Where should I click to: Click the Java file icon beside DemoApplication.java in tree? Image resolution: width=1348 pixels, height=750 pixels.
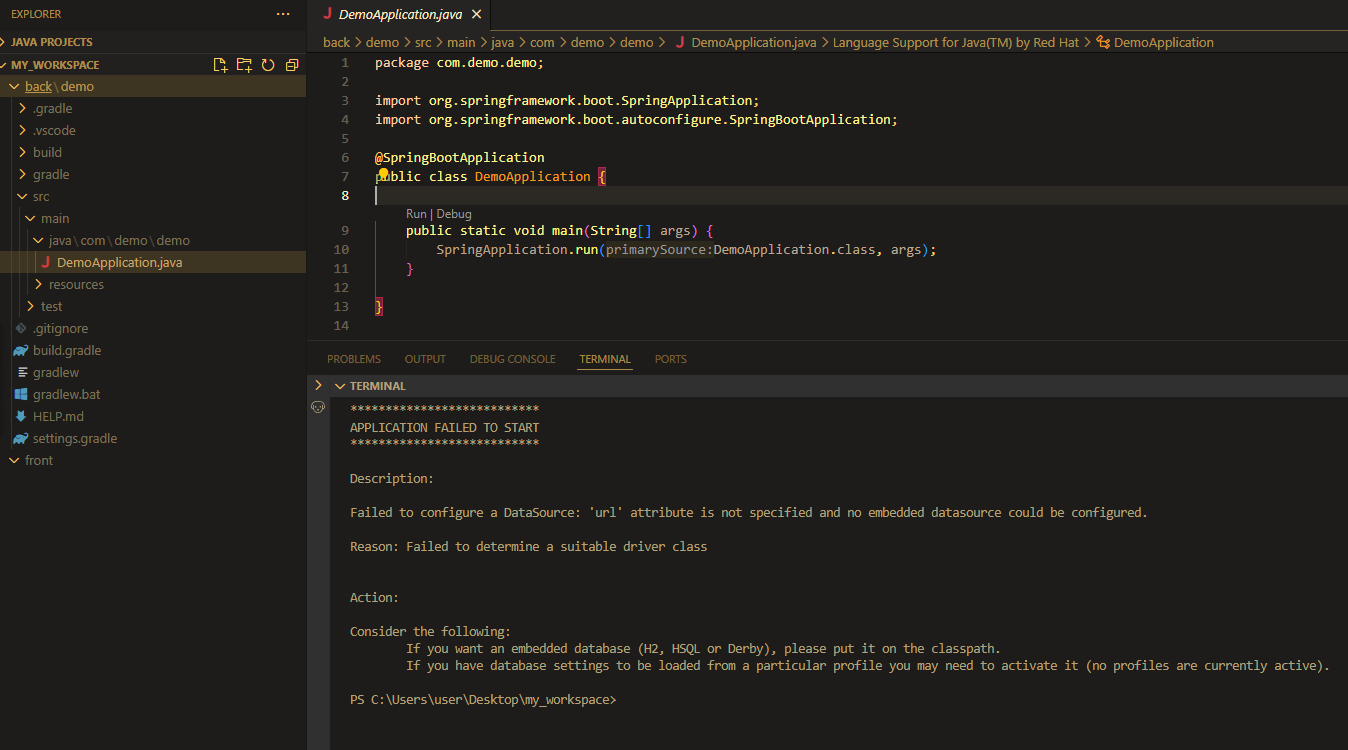[x=46, y=263]
